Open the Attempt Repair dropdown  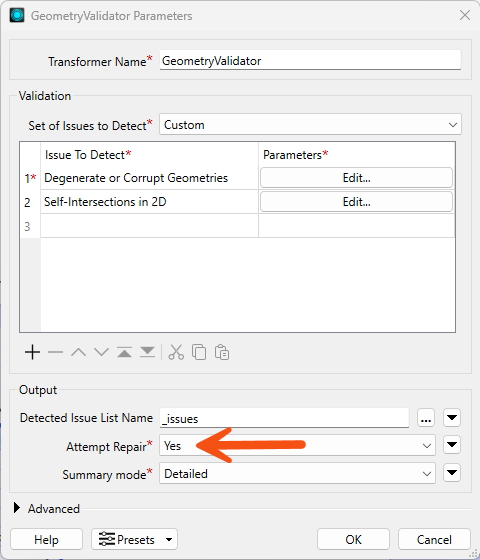coord(297,445)
